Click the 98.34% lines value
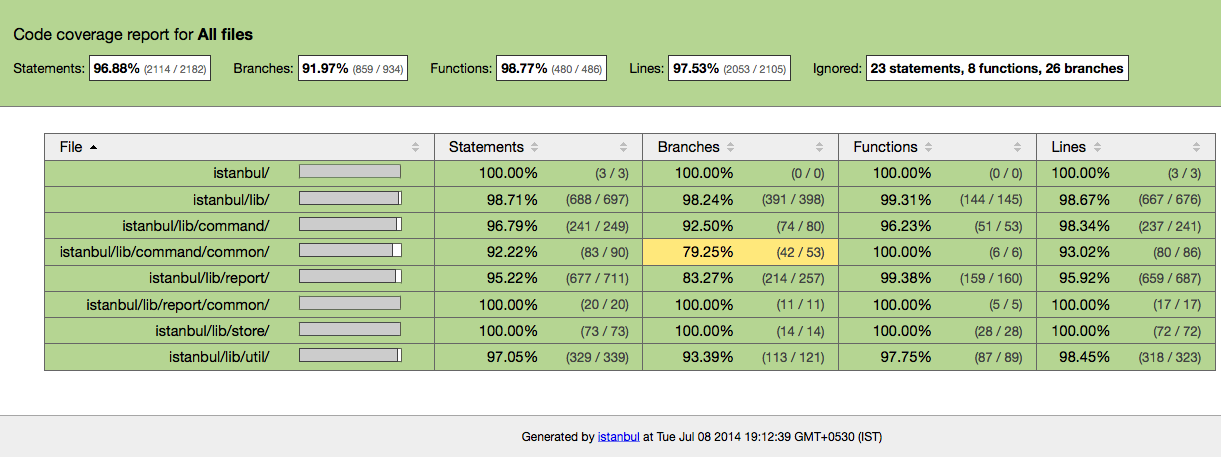1221x461 pixels. [x=1086, y=225]
